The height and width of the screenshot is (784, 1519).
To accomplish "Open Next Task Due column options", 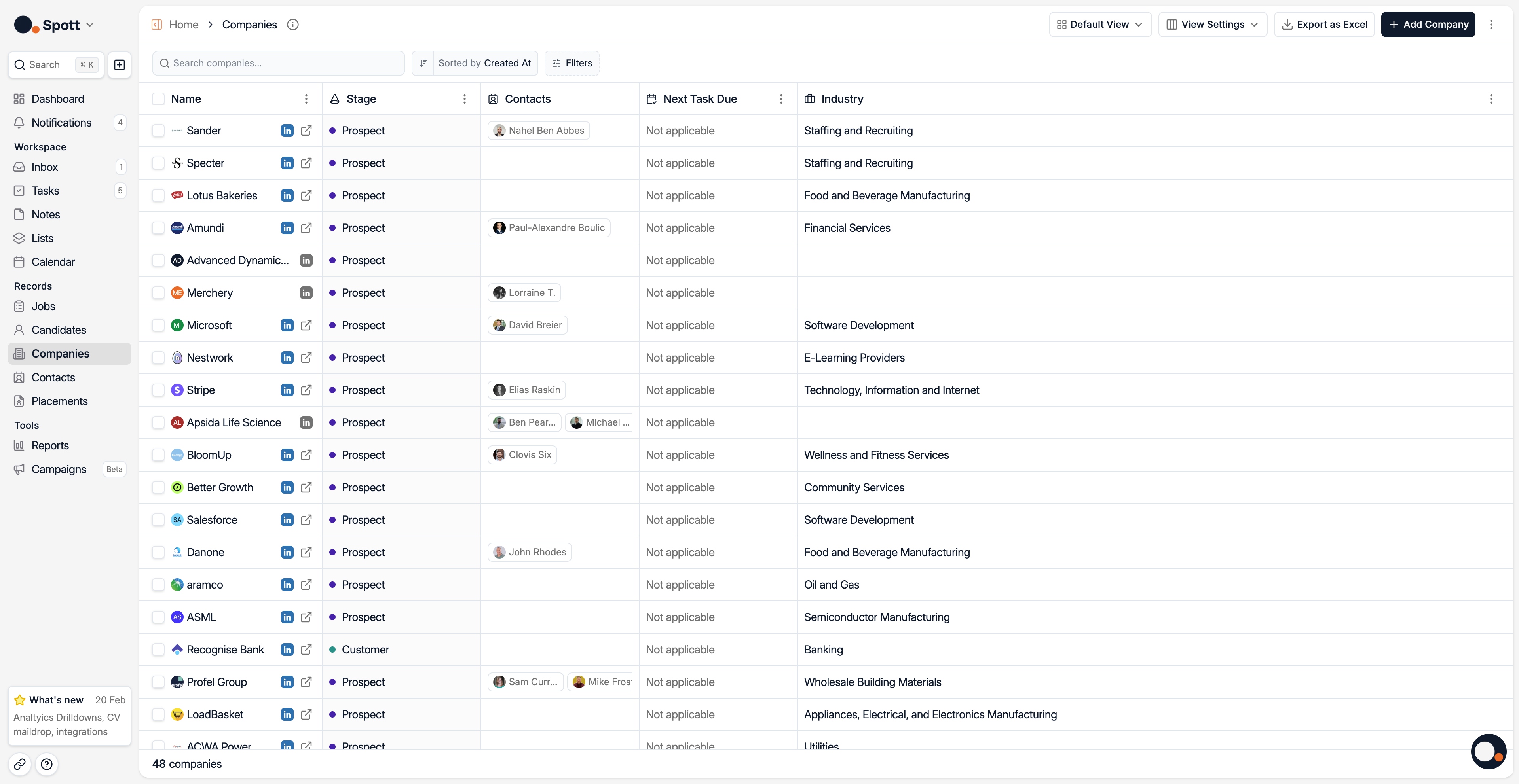I will pyautogui.click(x=781, y=99).
